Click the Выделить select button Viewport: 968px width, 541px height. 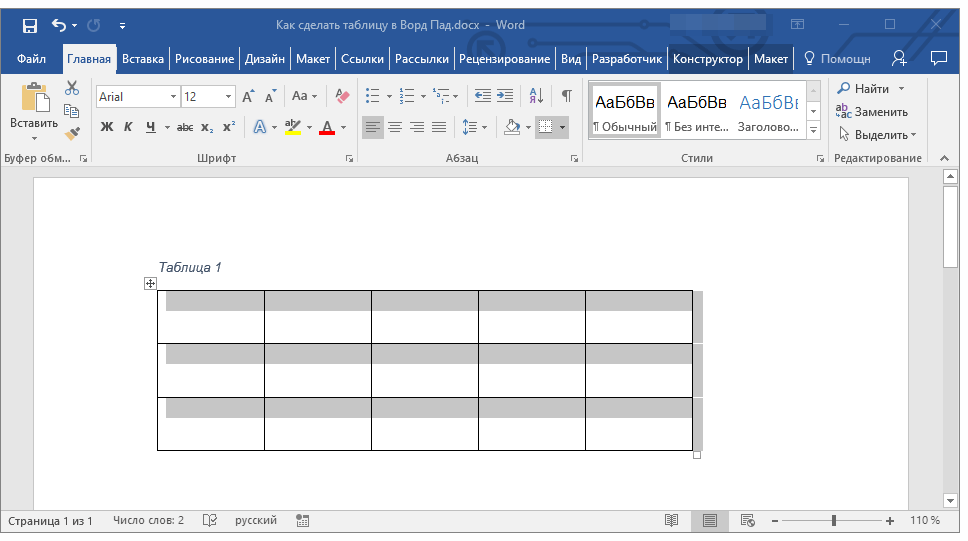[878, 135]
